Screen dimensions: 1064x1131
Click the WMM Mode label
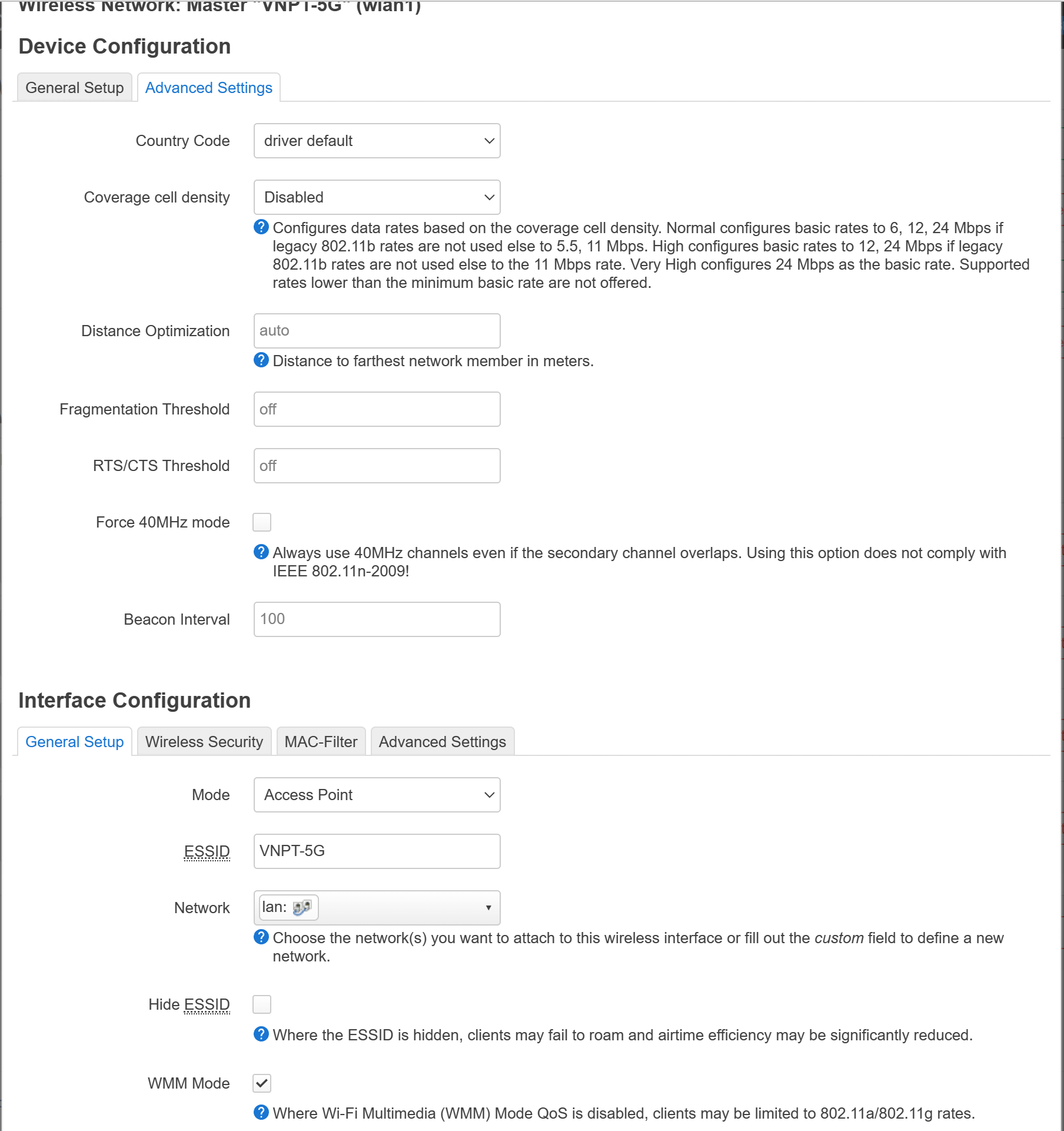[188, 1083]
